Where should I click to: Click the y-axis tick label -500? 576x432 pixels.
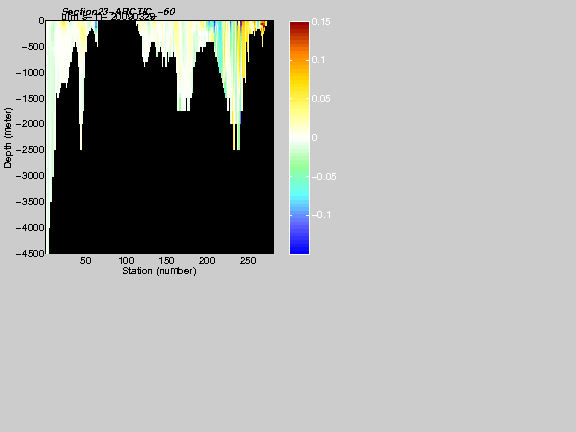[x=33, y=47]
